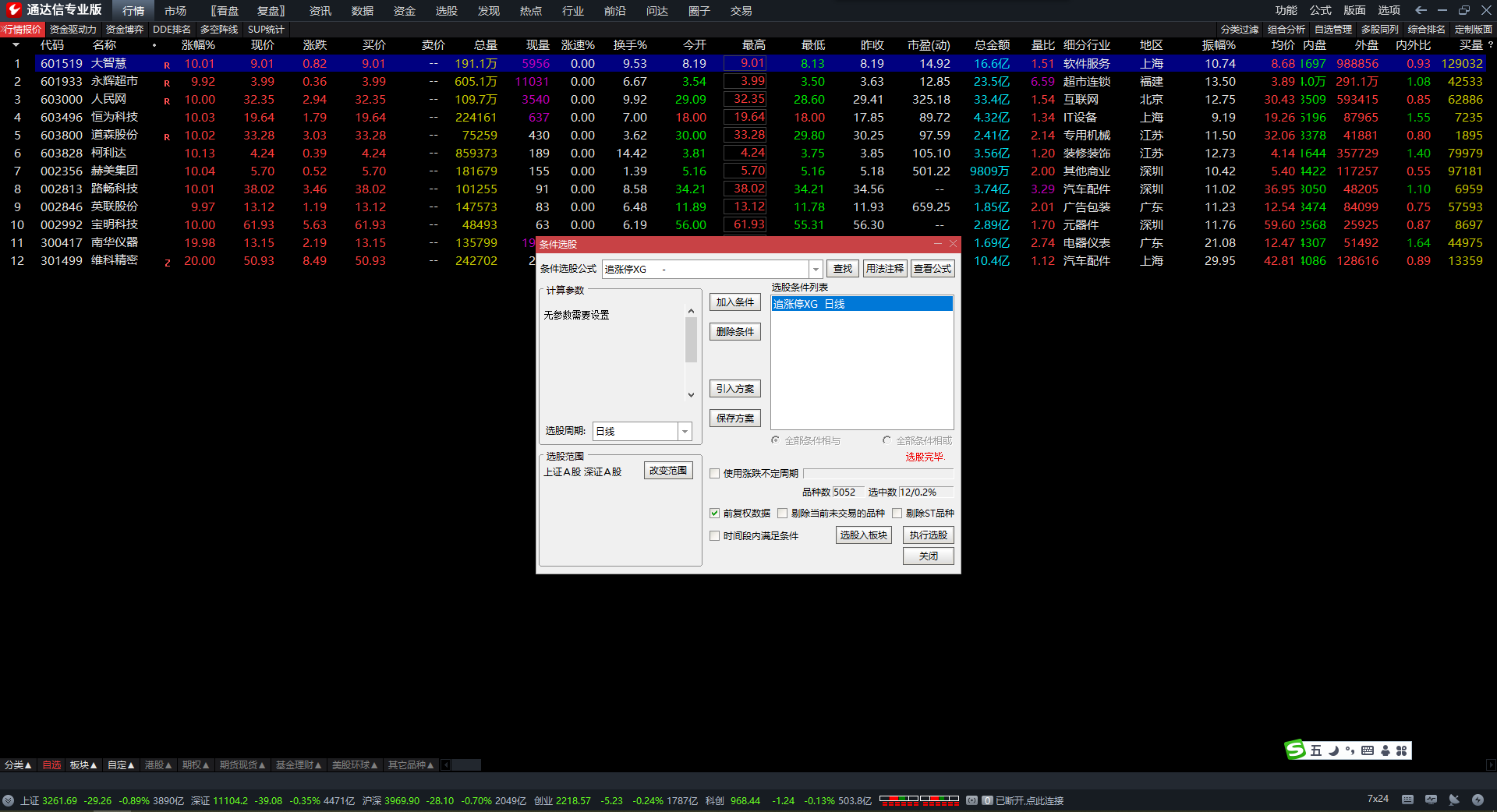Expand the 基金理财 bottom tab menu
Viewport: 1497px width, 812px height.
299,765
